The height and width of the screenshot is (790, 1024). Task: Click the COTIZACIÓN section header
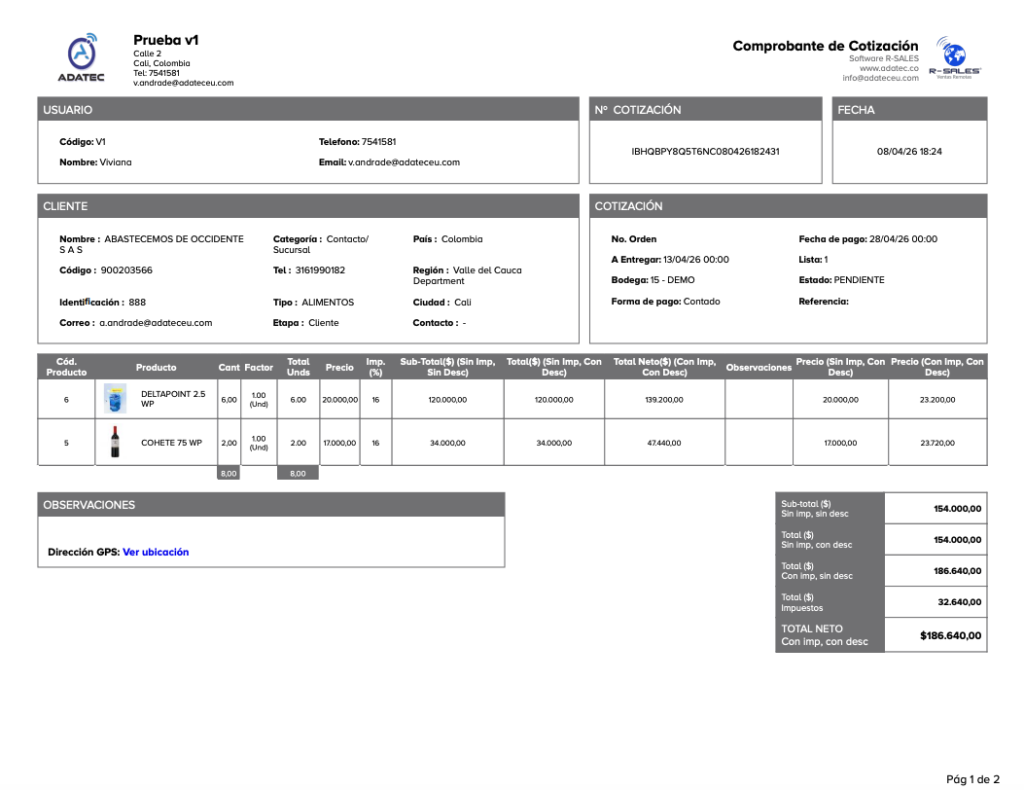(788, 206)
